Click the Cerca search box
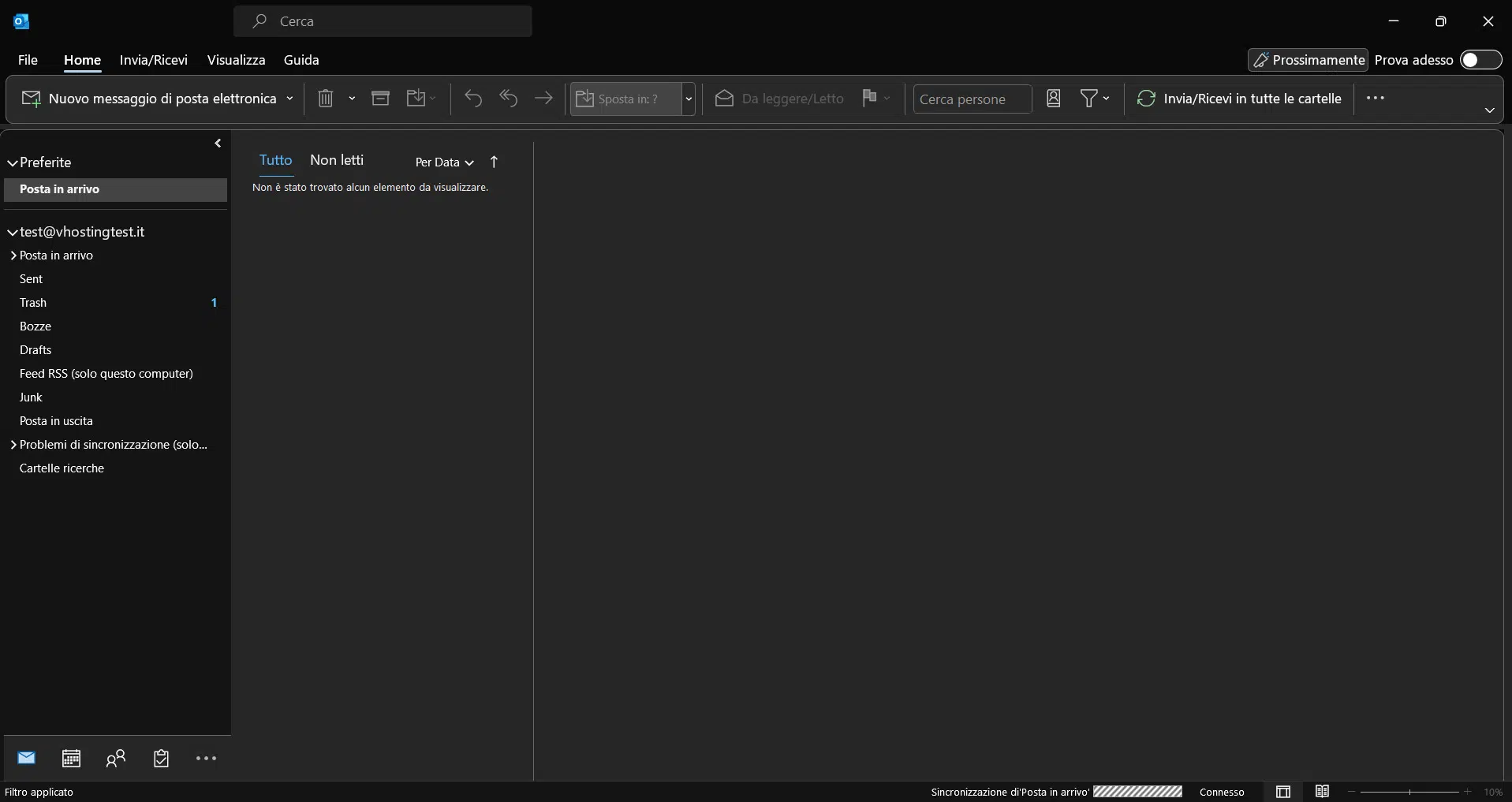Viewport: 1512px width, 802px height. coord(383,21)
